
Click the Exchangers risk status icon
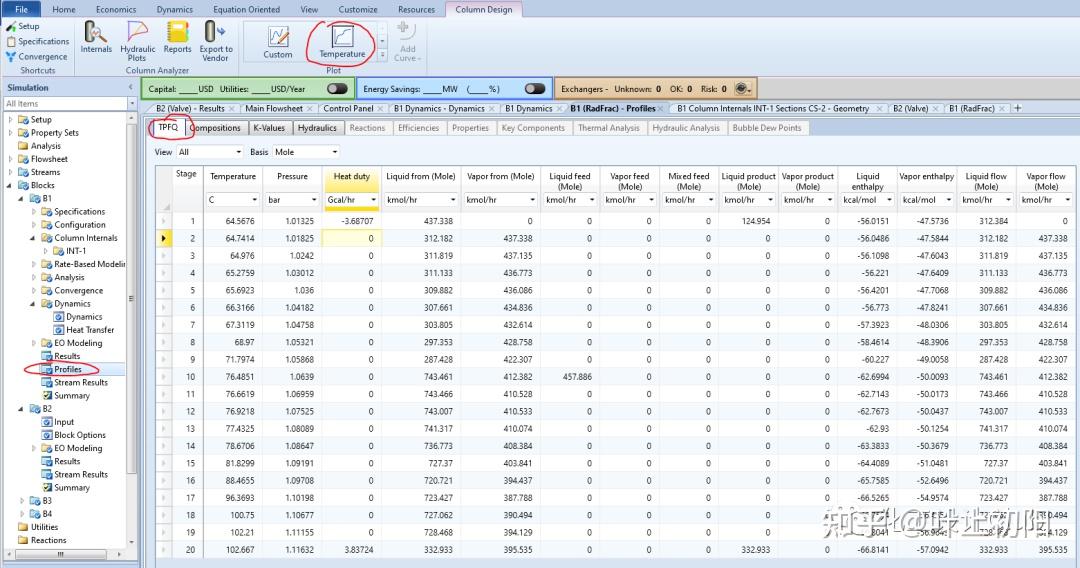[x=742, y=89]
